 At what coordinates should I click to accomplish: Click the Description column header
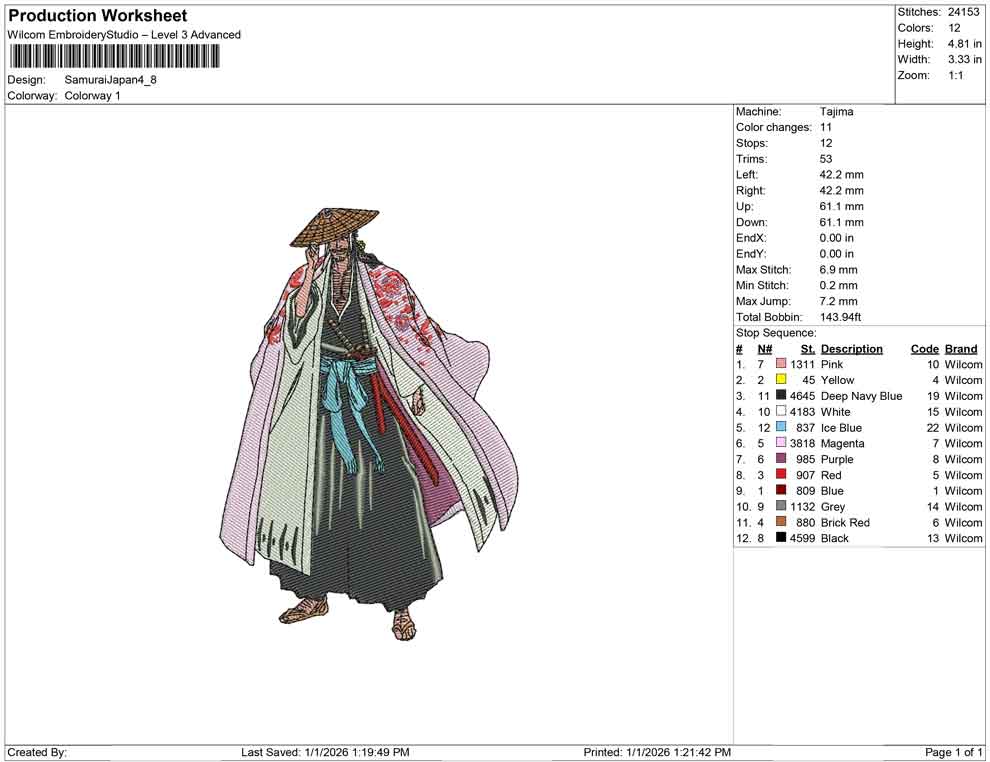[x=852, y=348]
